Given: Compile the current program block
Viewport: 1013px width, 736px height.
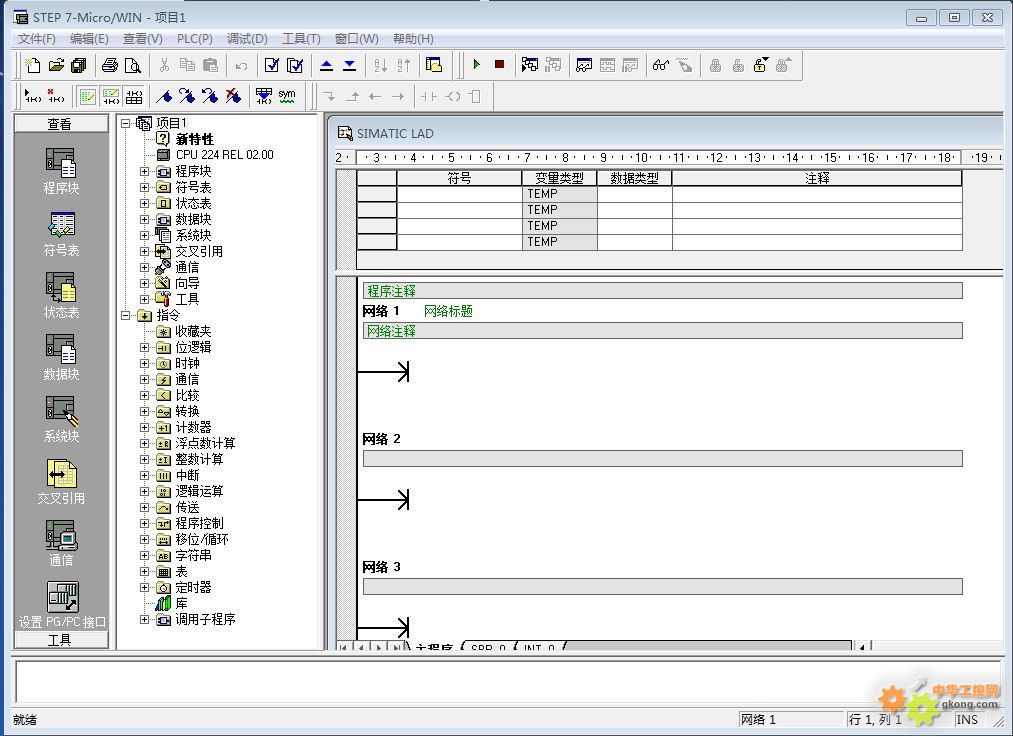Looking at the screenshot, I should 272,65.
